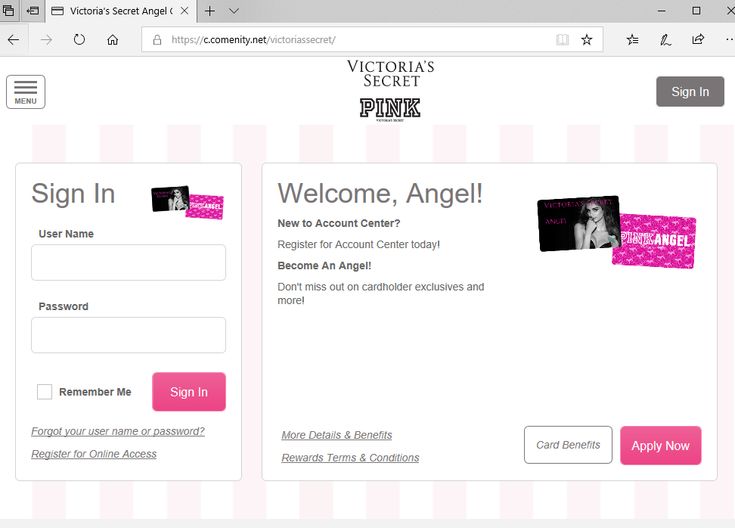735x528 pixels.
Task: Enable the Remember Me checkbox
Action: coord(45,392)
